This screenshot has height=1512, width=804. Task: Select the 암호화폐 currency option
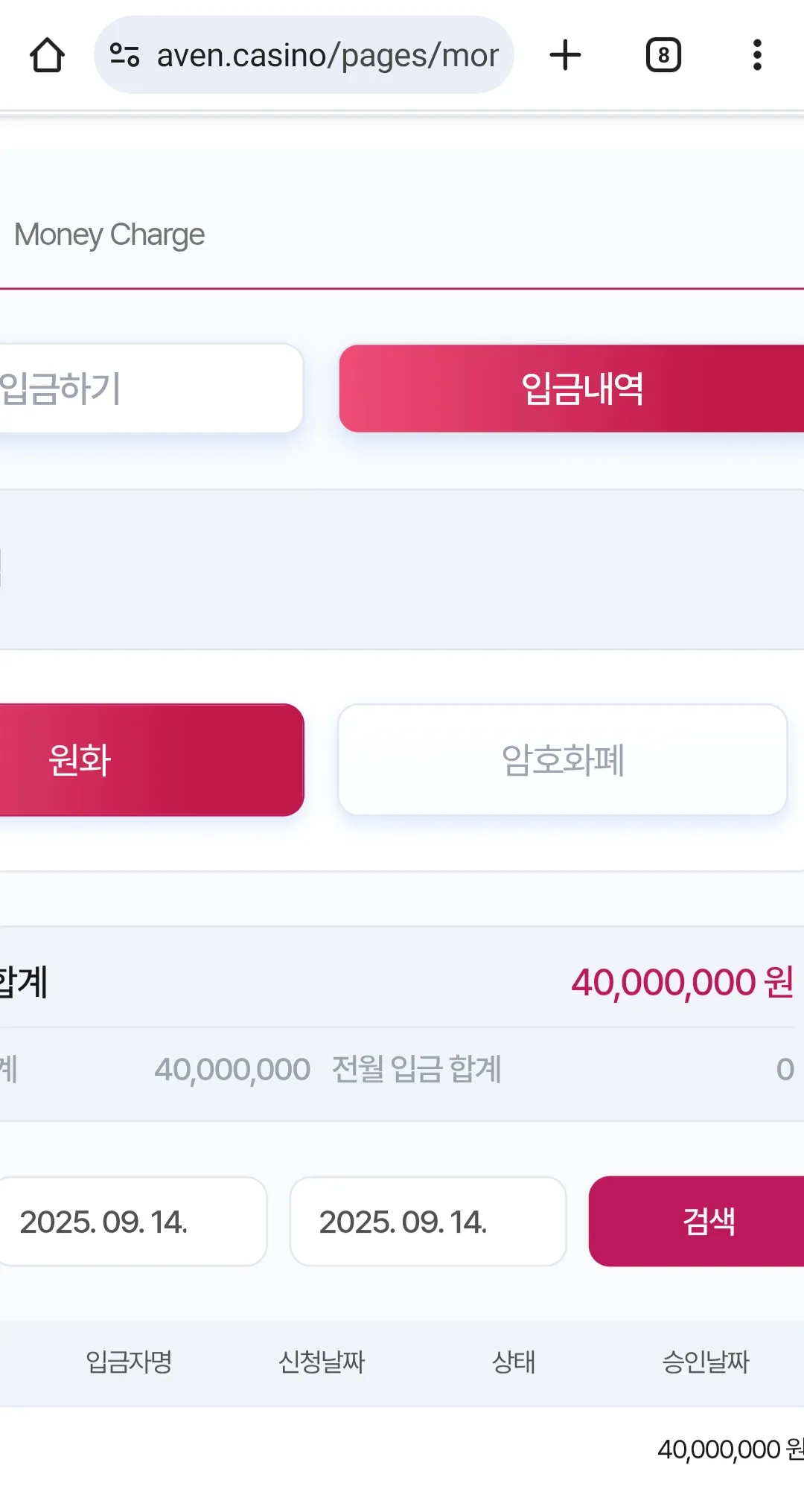coord(563,759)
